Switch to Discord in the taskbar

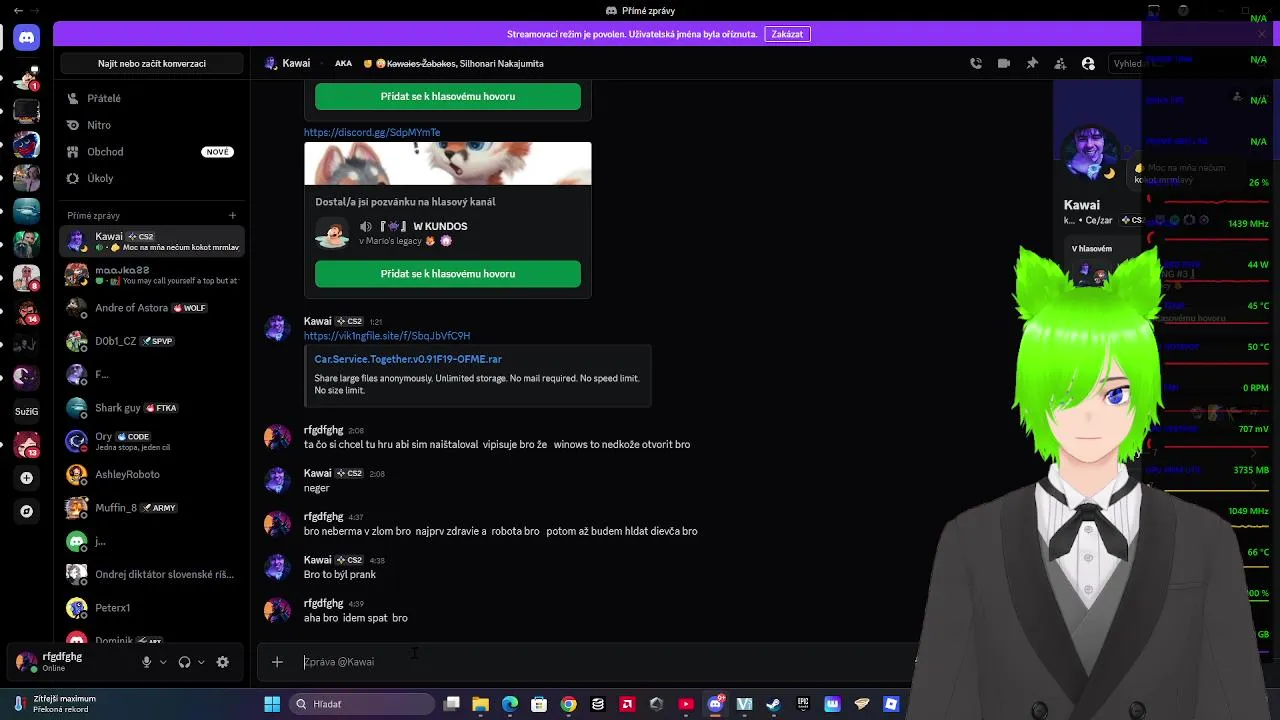[x=715, y=704]
